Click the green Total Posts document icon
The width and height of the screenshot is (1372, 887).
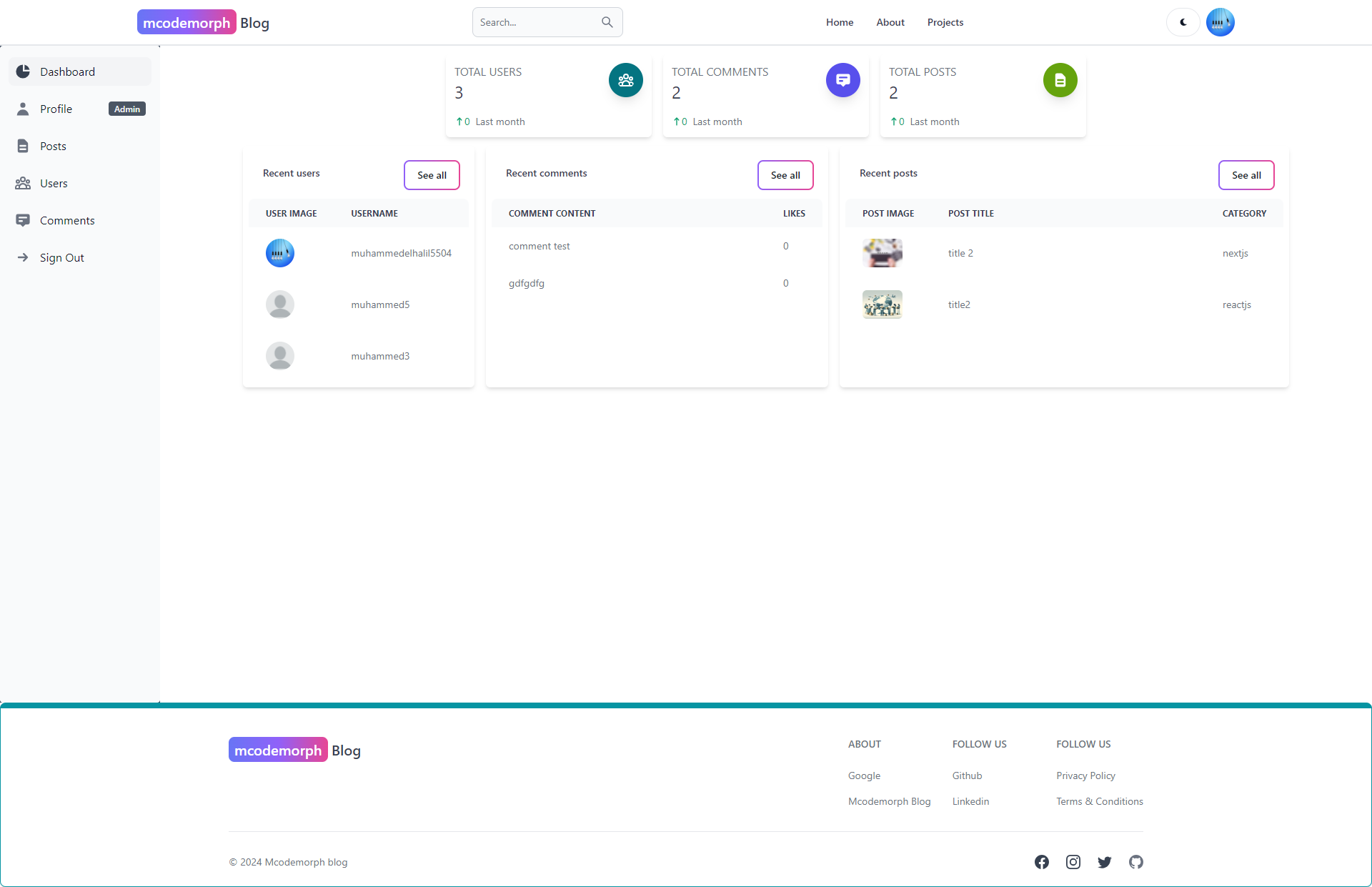click(1060, 80)
